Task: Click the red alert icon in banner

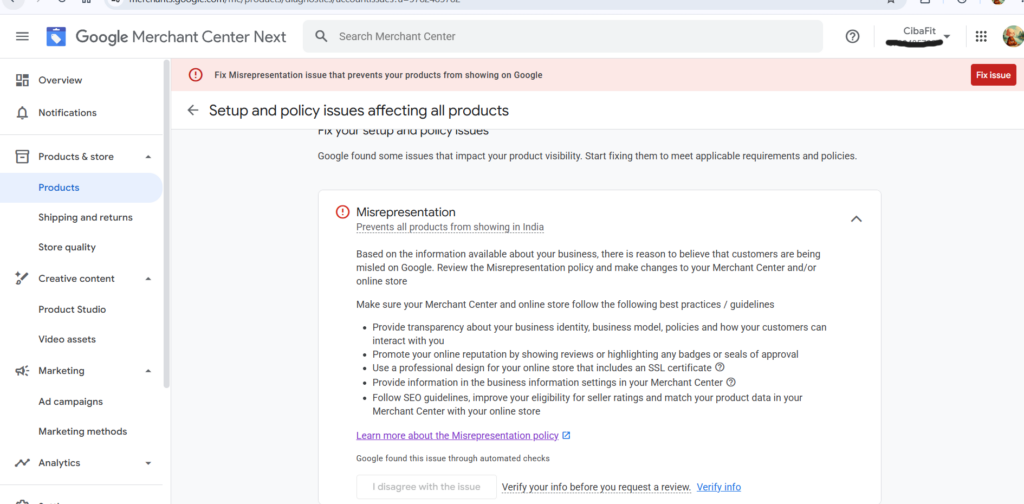Action: pyautogui.click(x=195, y=75)
